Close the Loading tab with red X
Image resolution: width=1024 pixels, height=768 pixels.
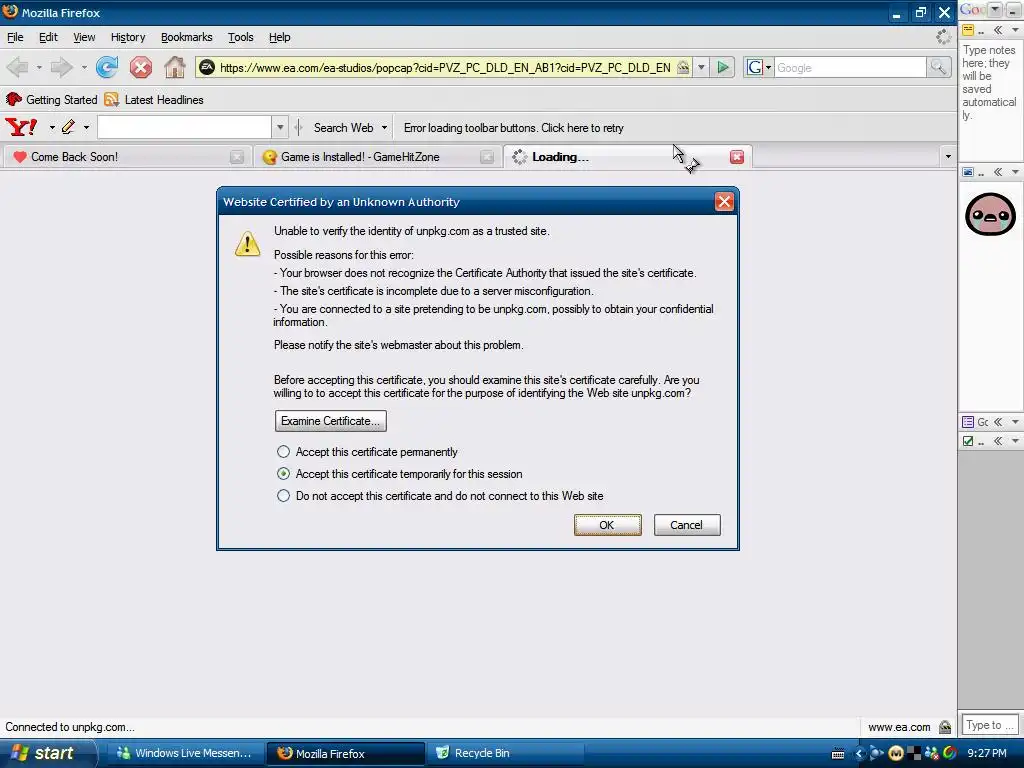pos(737,157)
